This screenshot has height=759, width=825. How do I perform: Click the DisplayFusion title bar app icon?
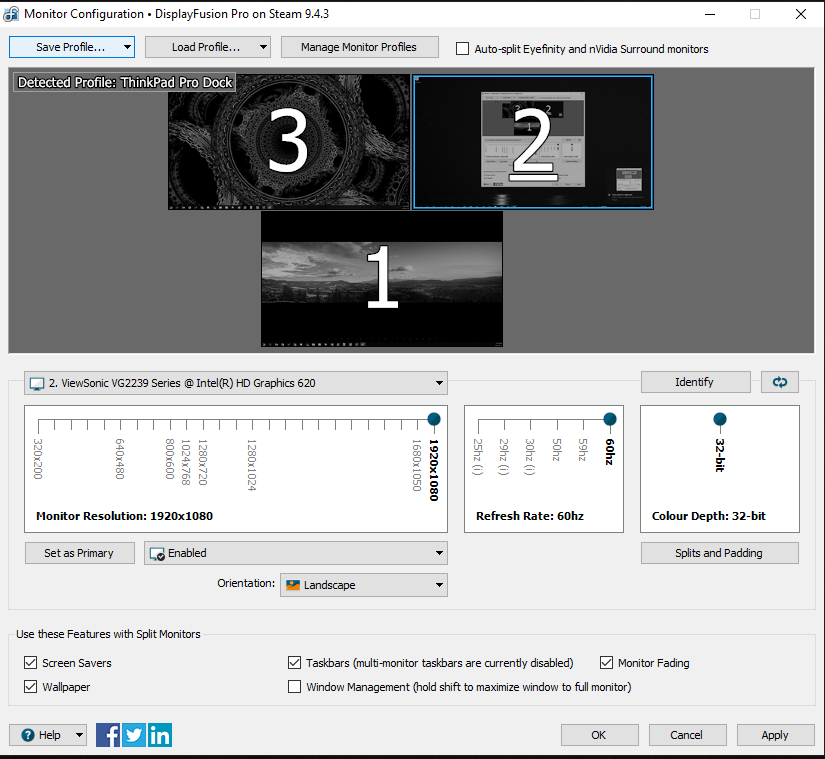[x=11, y=14]
